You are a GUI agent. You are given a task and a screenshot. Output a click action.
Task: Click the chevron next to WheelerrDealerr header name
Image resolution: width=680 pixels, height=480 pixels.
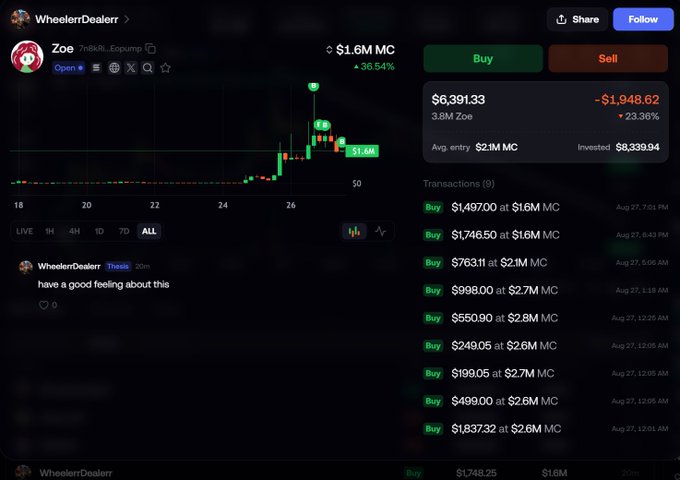[x=127, y=19]
